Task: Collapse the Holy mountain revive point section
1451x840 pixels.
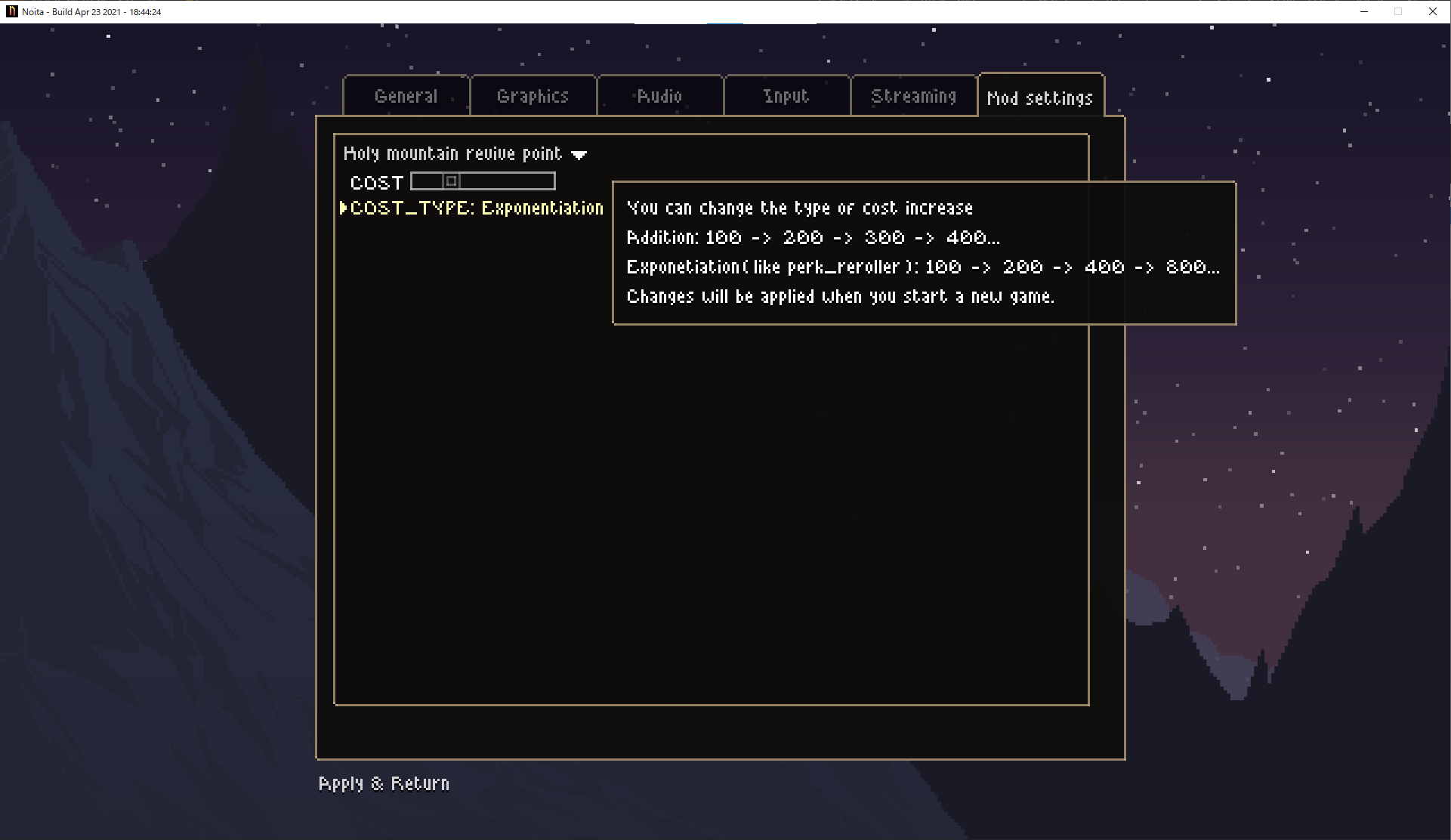Action: tap(465, 154)
